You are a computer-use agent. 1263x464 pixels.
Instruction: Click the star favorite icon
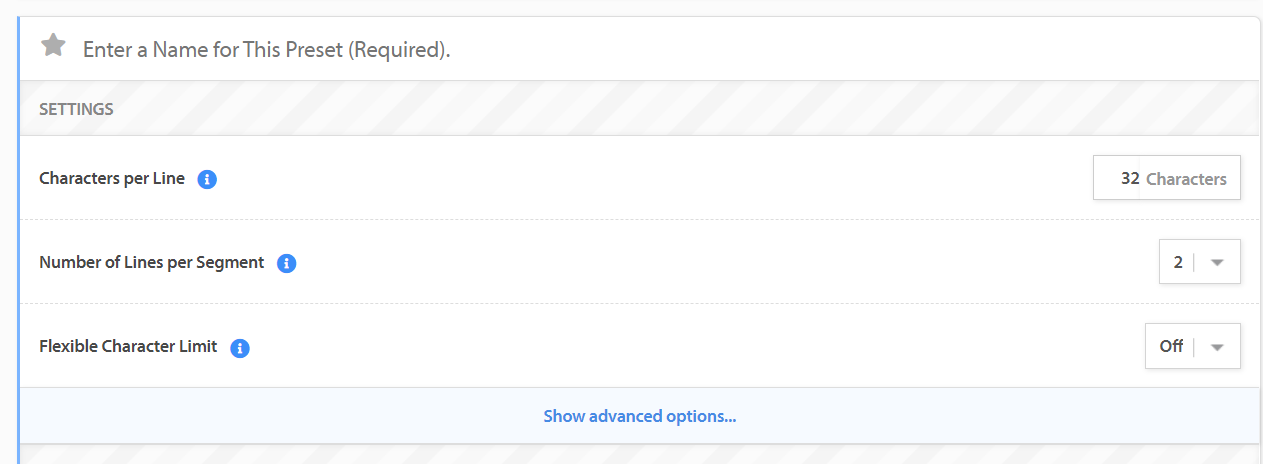pyautogui.click(x=53, y=45)
